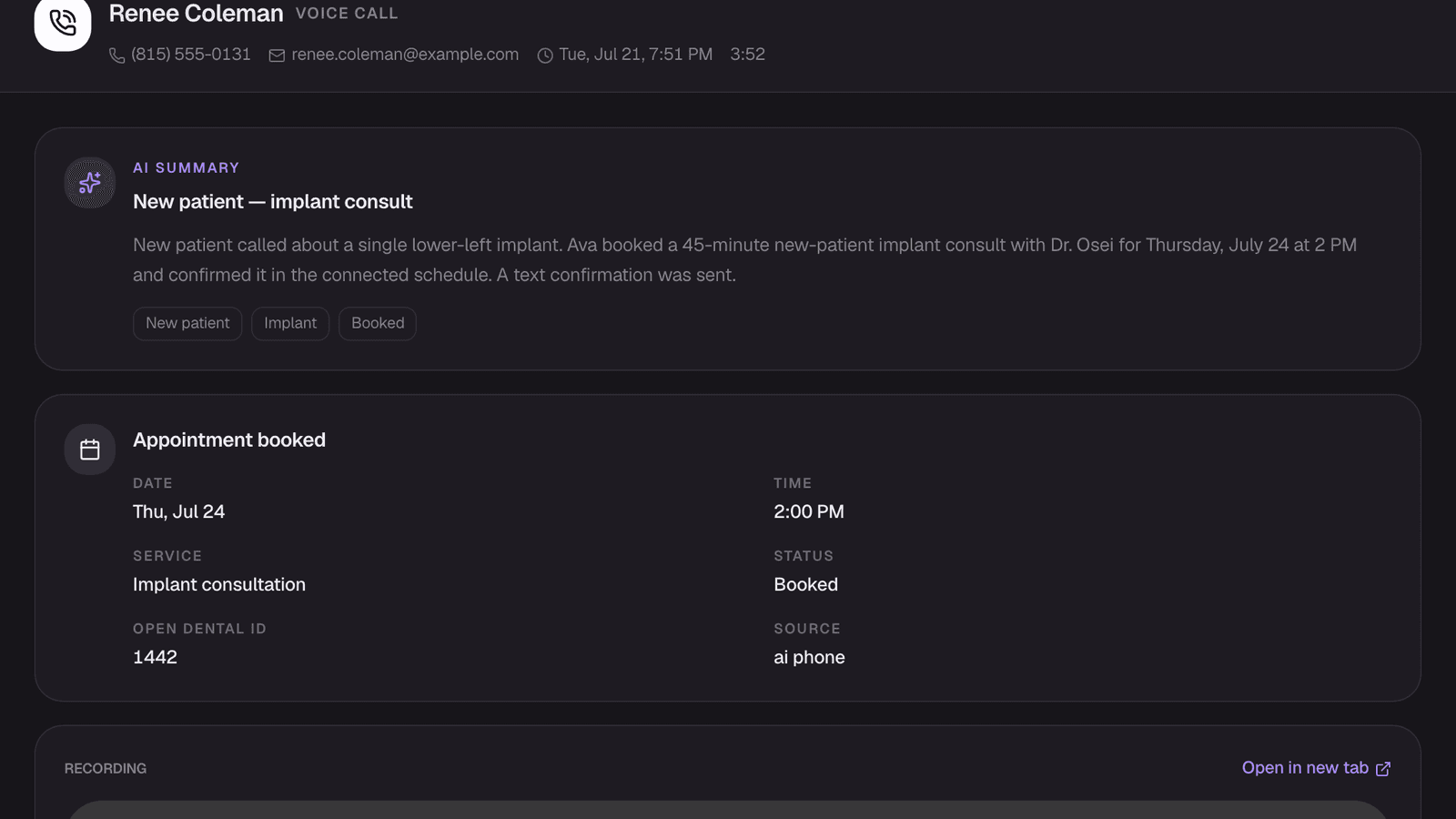Click the date value Thu, Jul 24
The width and height of the screenshot is (1456, 819).
pyautogui.click(x=179, y=511)
